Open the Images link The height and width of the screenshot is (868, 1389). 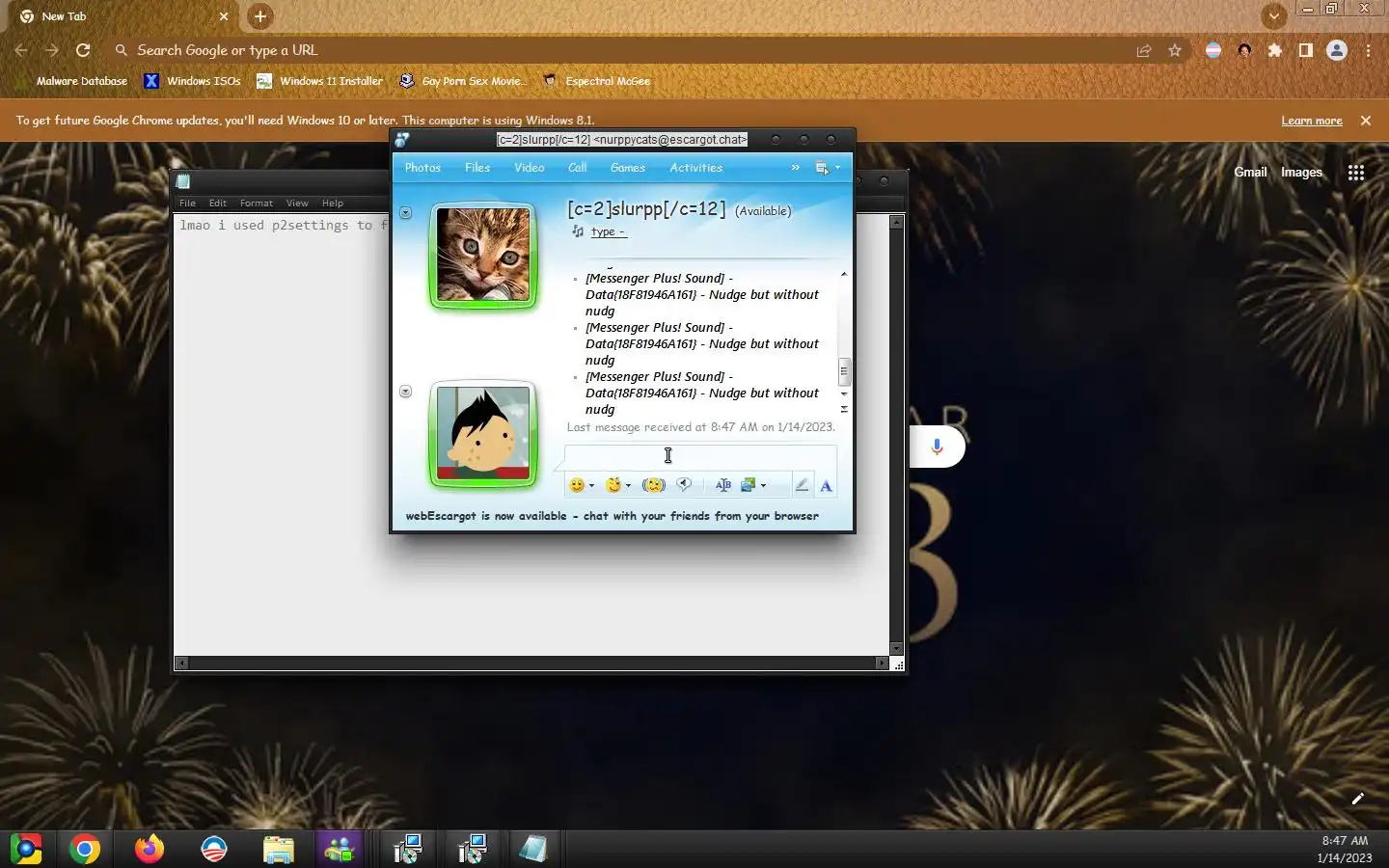tap(1301, 173)
